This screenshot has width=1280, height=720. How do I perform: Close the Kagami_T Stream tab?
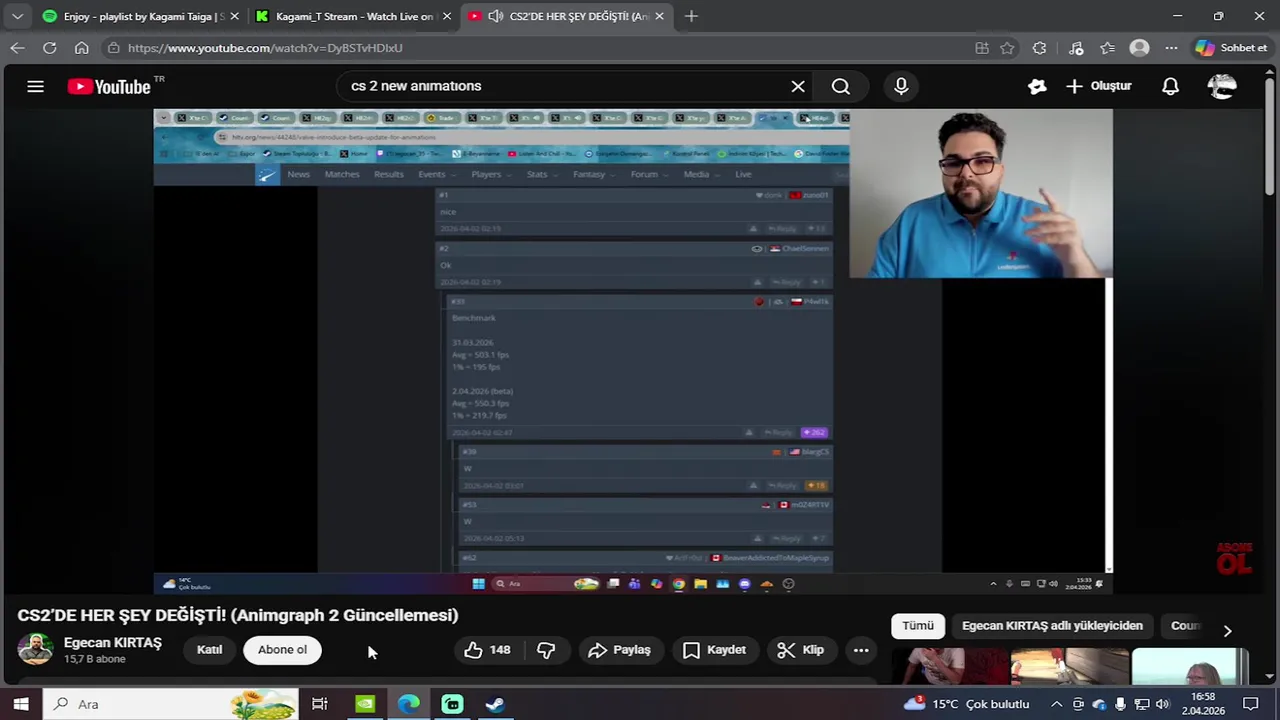[x=446, y=16]
